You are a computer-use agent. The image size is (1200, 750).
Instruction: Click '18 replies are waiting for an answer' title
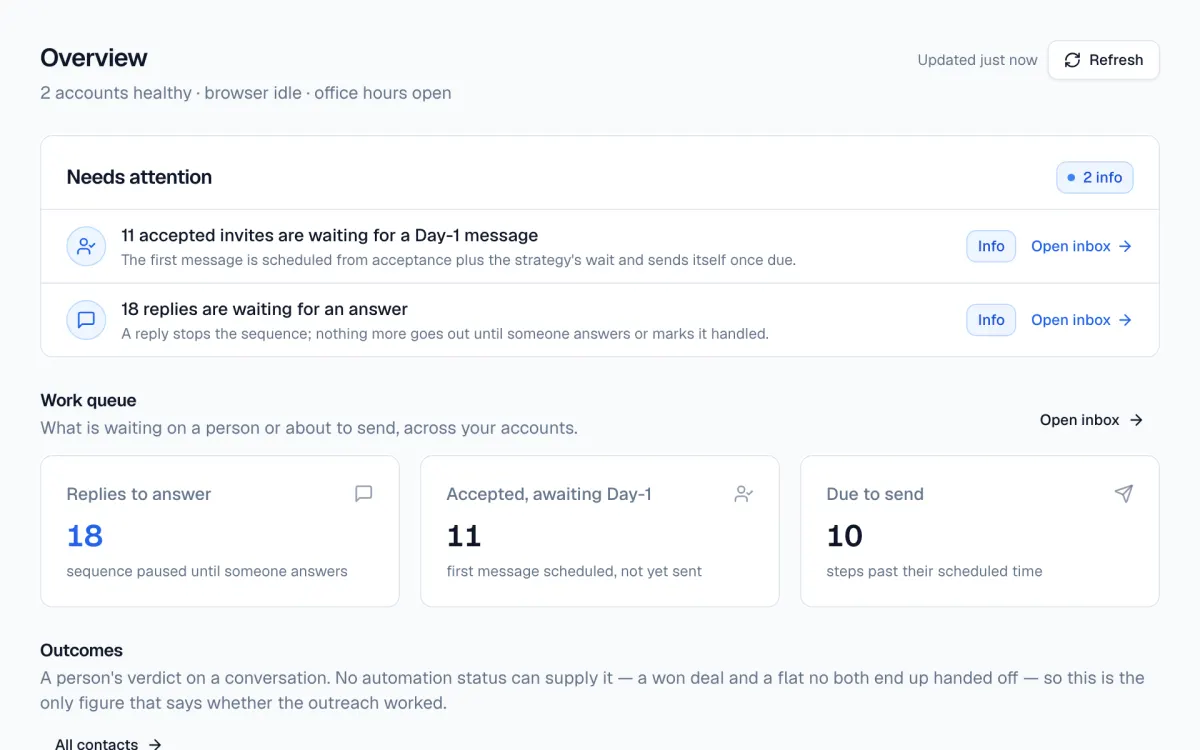(x=265, y=310)
